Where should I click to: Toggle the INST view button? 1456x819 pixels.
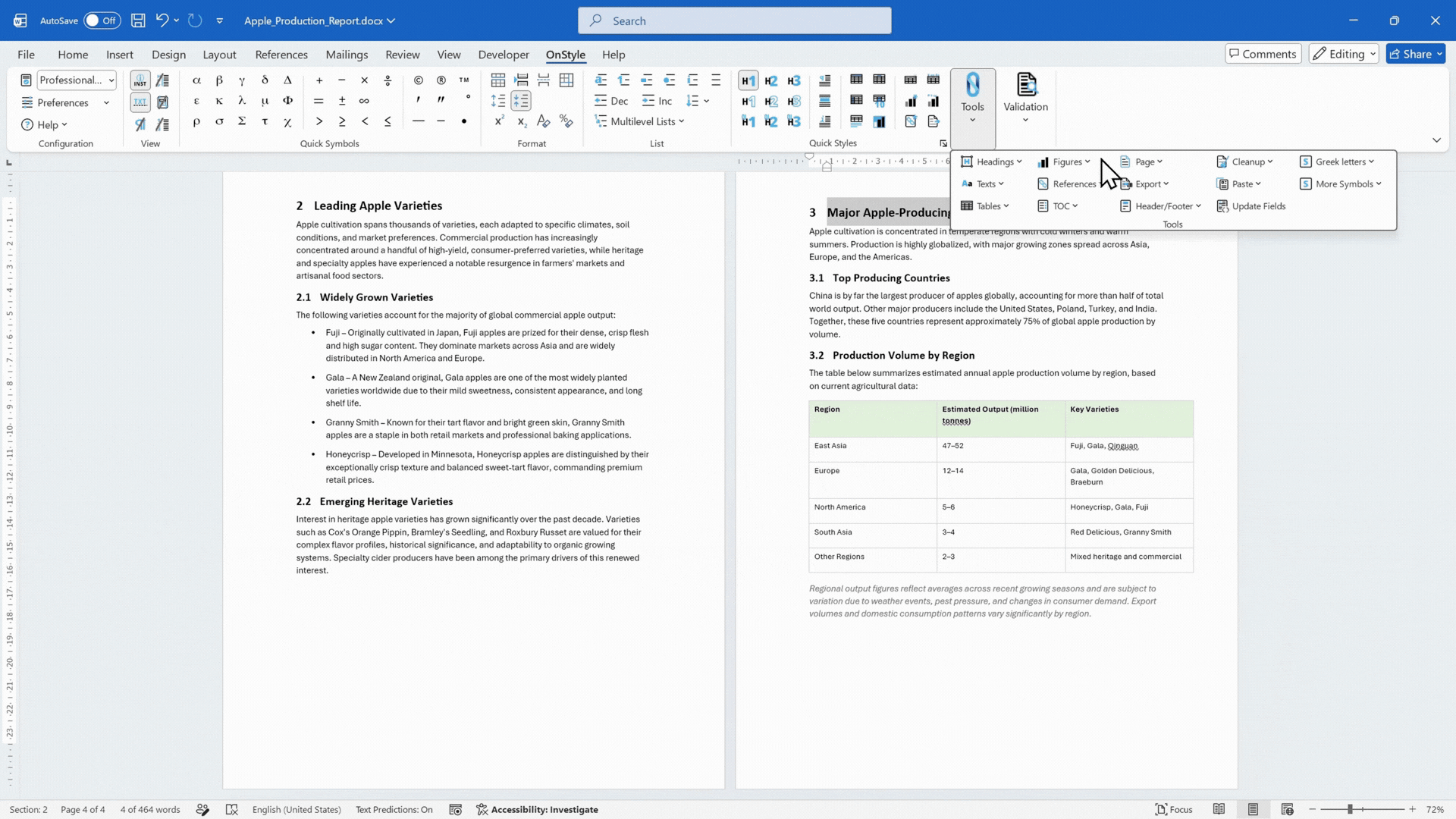coord(140,80)
